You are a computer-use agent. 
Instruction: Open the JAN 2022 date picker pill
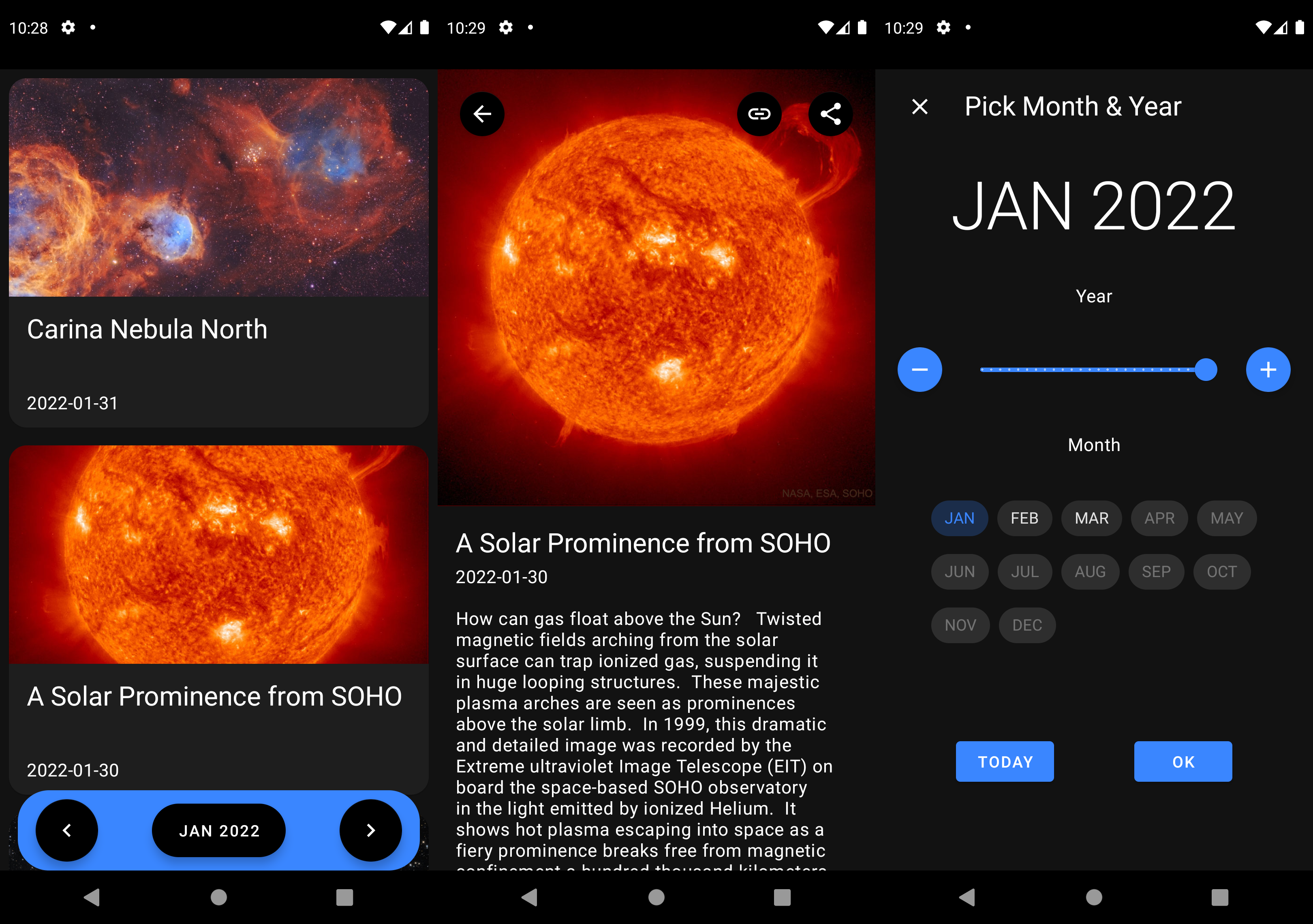[218, 830]
